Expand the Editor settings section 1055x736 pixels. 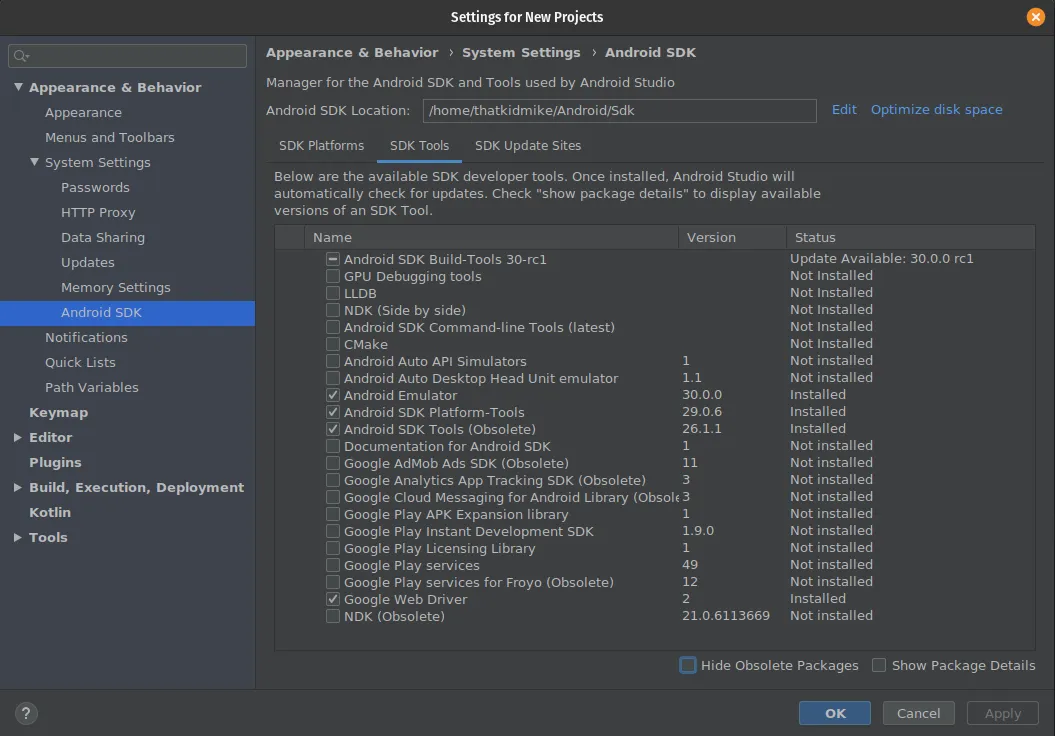pos(18,437)
